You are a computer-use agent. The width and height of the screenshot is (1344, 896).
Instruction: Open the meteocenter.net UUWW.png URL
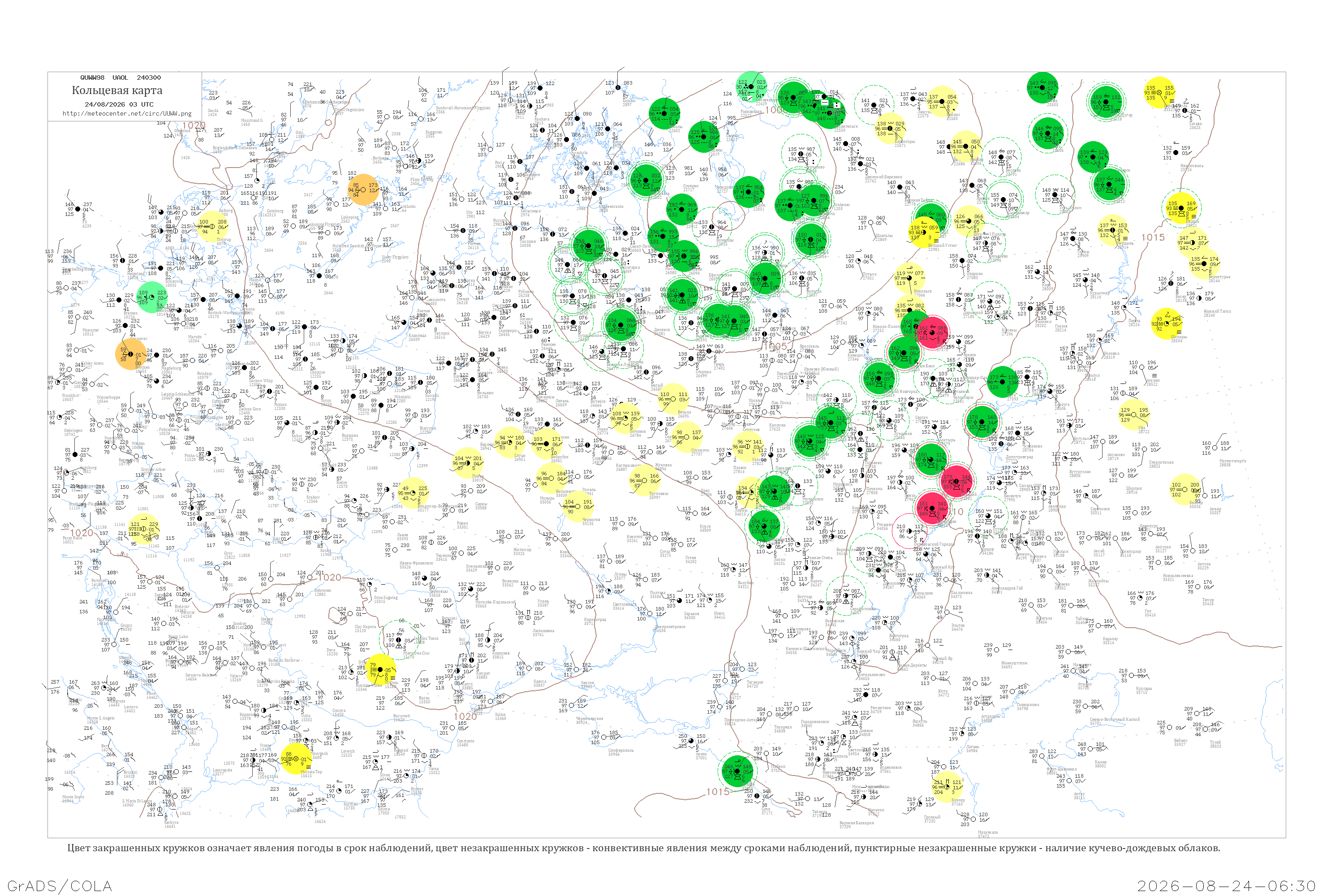point(127,113)
